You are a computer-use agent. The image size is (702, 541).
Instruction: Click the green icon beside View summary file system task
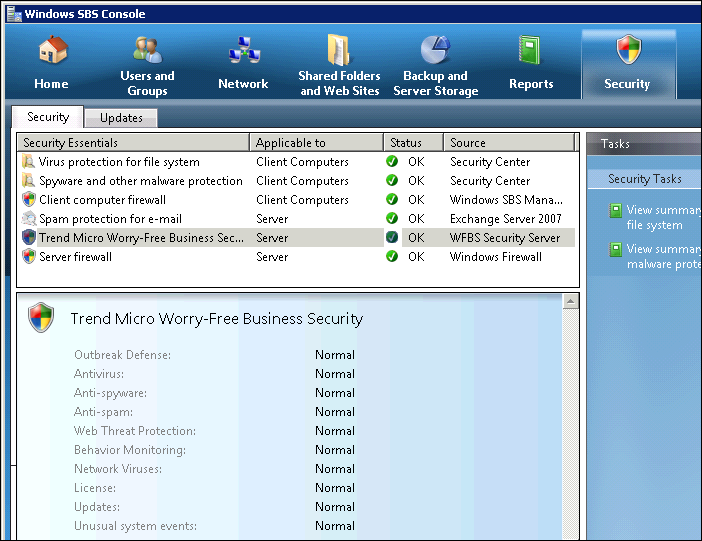pyautogui.click(x=616, y=210)
